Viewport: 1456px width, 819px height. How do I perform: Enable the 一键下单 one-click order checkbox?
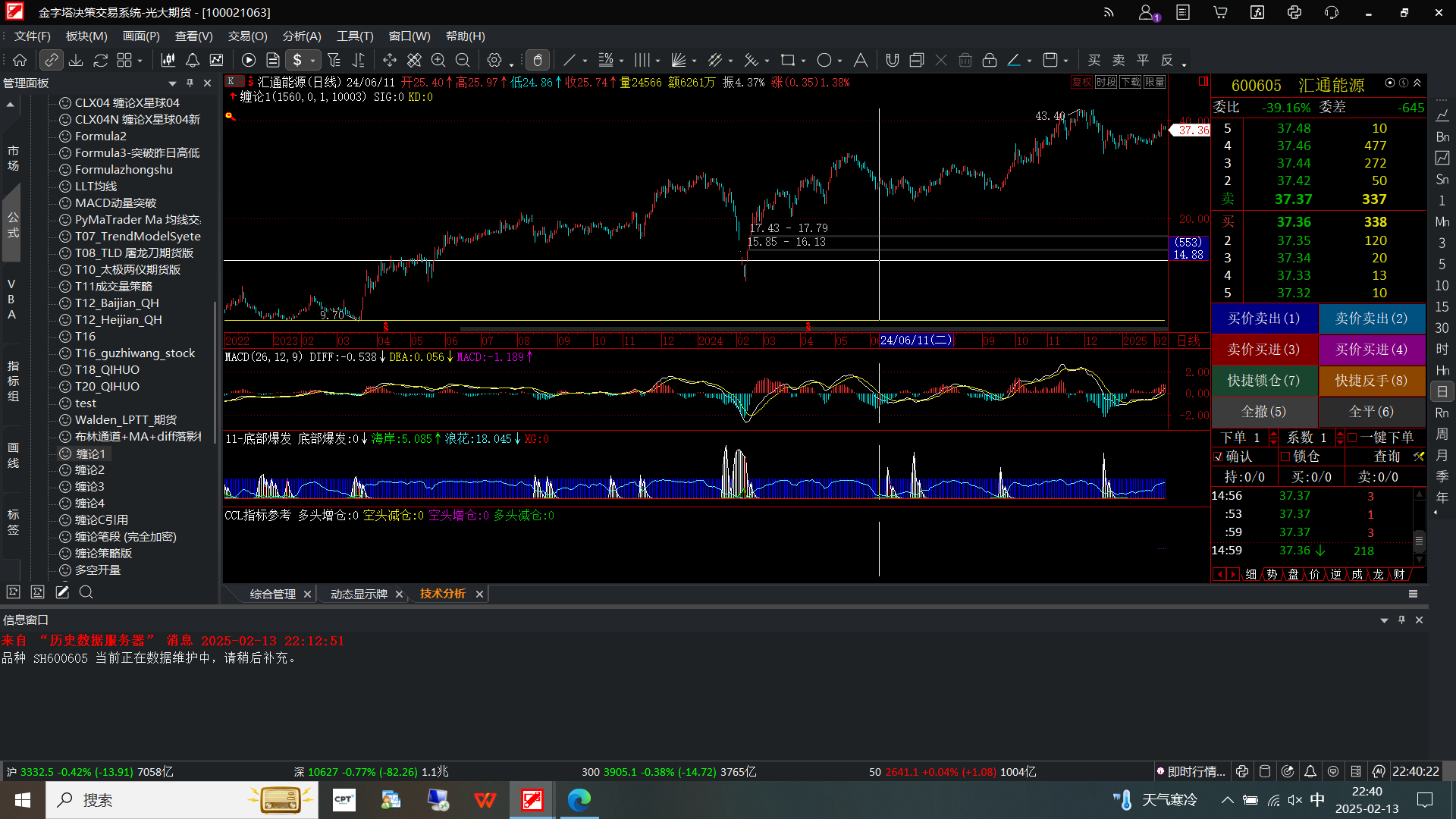[x=1352, y=438]
